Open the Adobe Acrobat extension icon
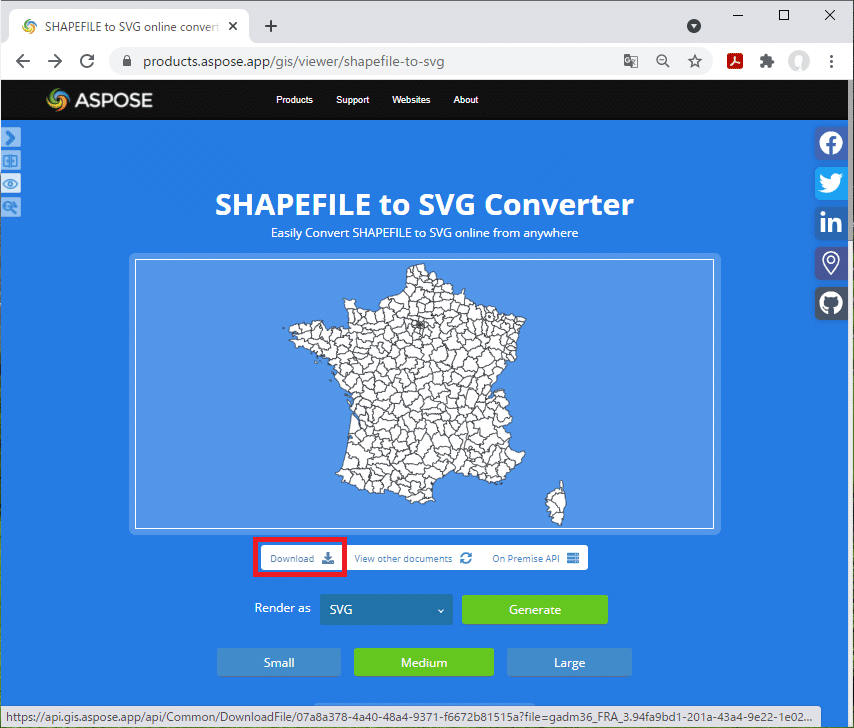The width and height of the screenshot is (854, 728). pyautogui.click(x=735, y=61)
